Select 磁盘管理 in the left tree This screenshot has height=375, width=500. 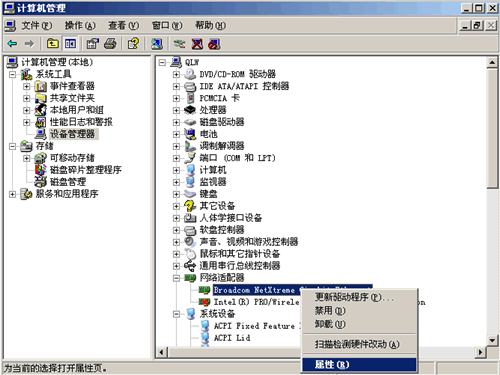pos(68,182)
